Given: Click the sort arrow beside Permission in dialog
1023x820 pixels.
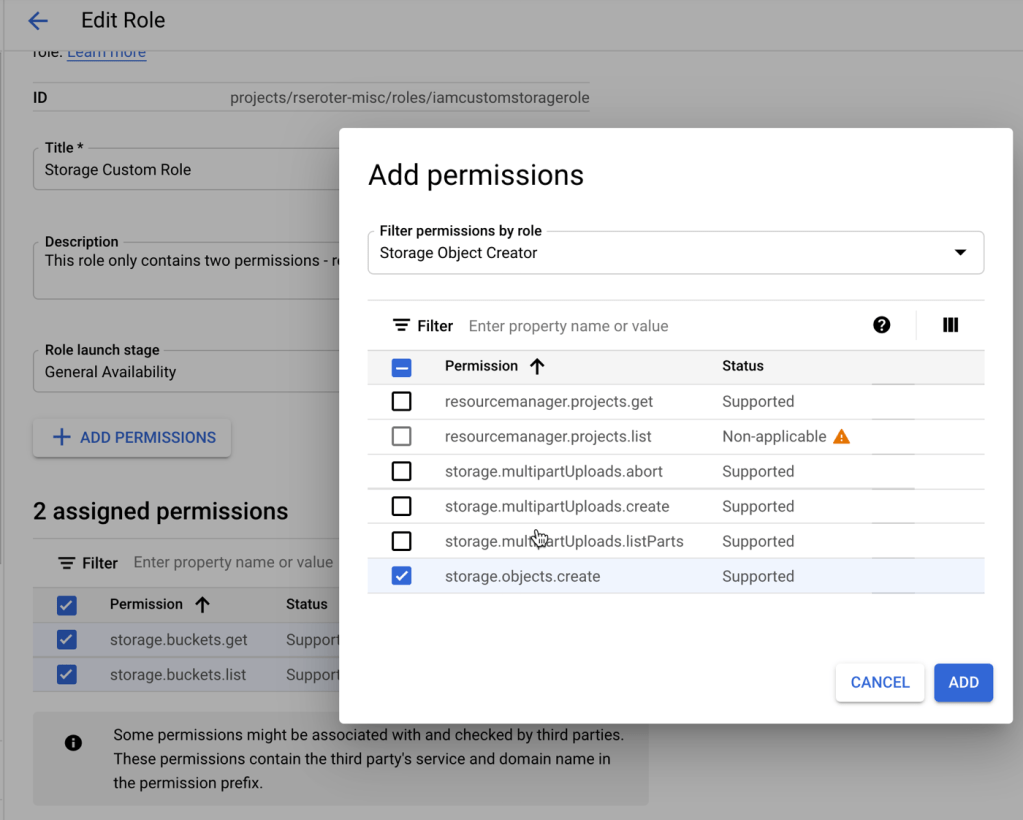Looking at the screenshot, I should (x=537, y=366).
